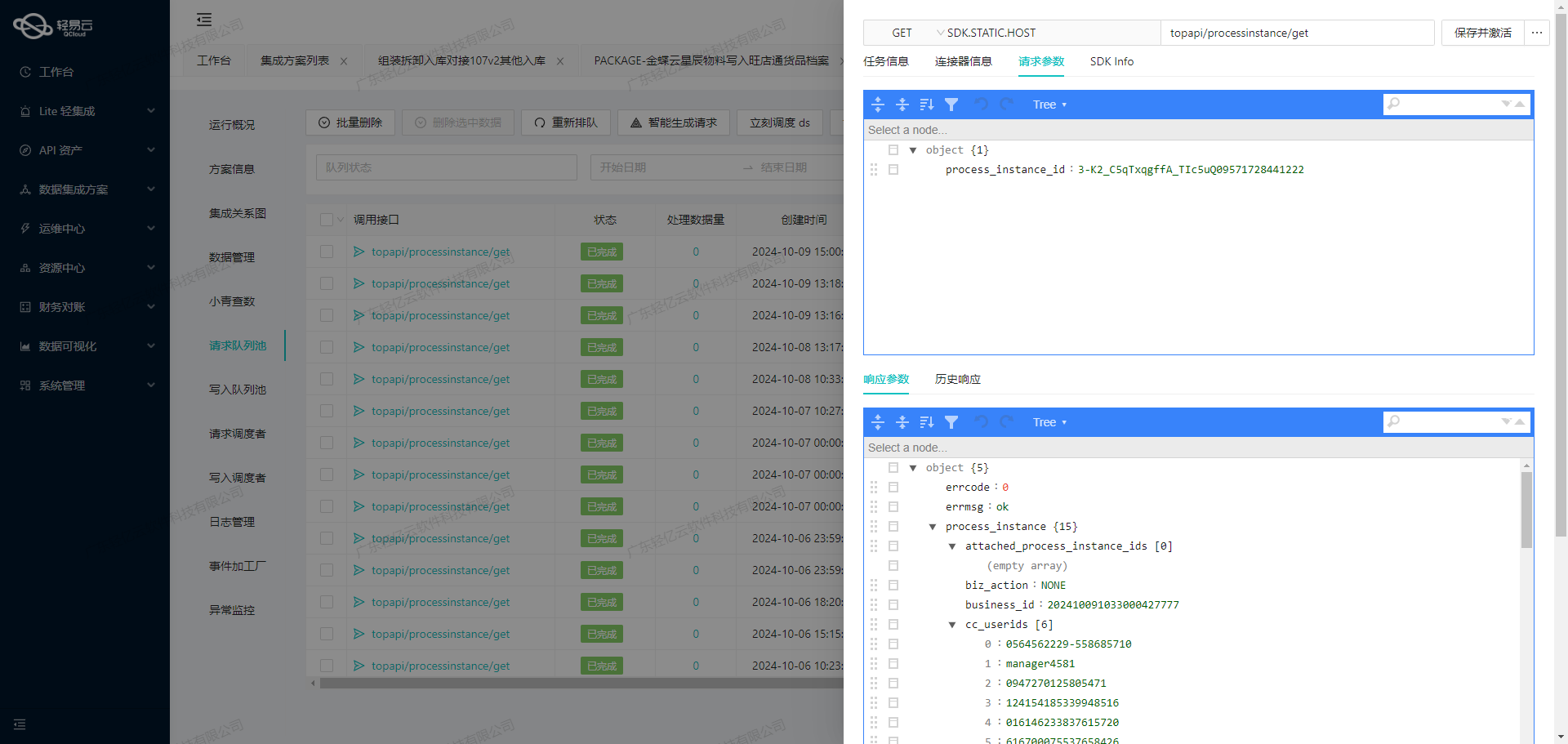Click the 批量删除 button
This screenshot has width=1568, height=744.
point(350,123)
